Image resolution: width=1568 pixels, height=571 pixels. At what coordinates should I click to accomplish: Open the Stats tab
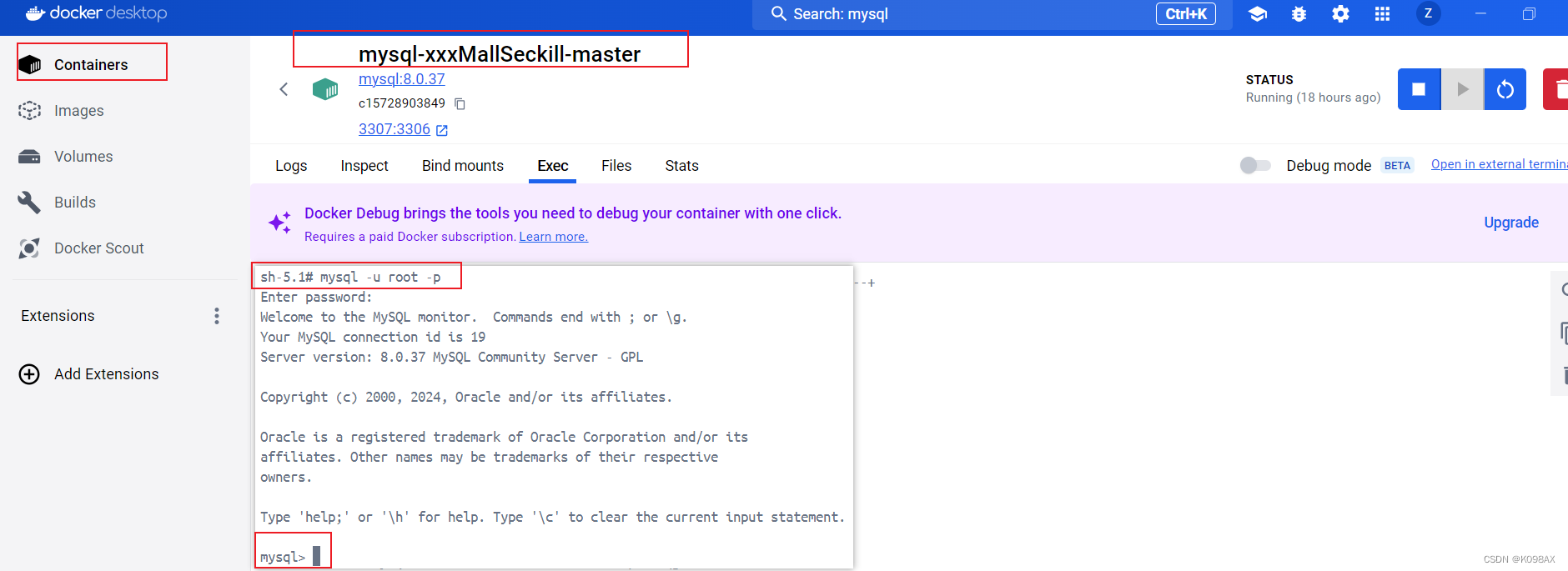681,166
